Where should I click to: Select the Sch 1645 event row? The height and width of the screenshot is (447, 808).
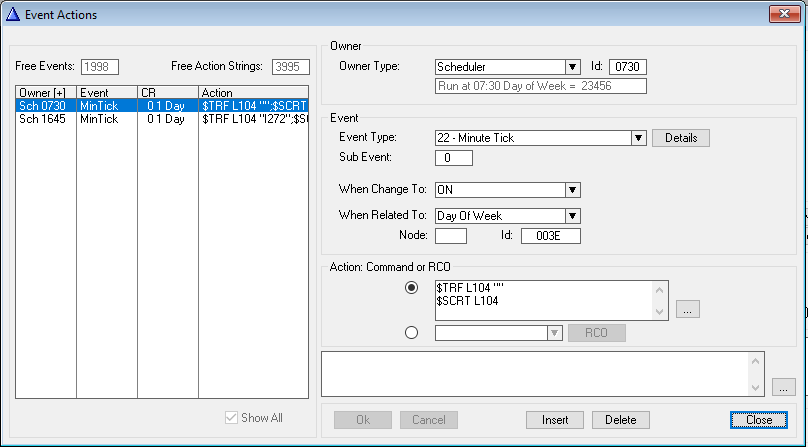click(162, 119)
